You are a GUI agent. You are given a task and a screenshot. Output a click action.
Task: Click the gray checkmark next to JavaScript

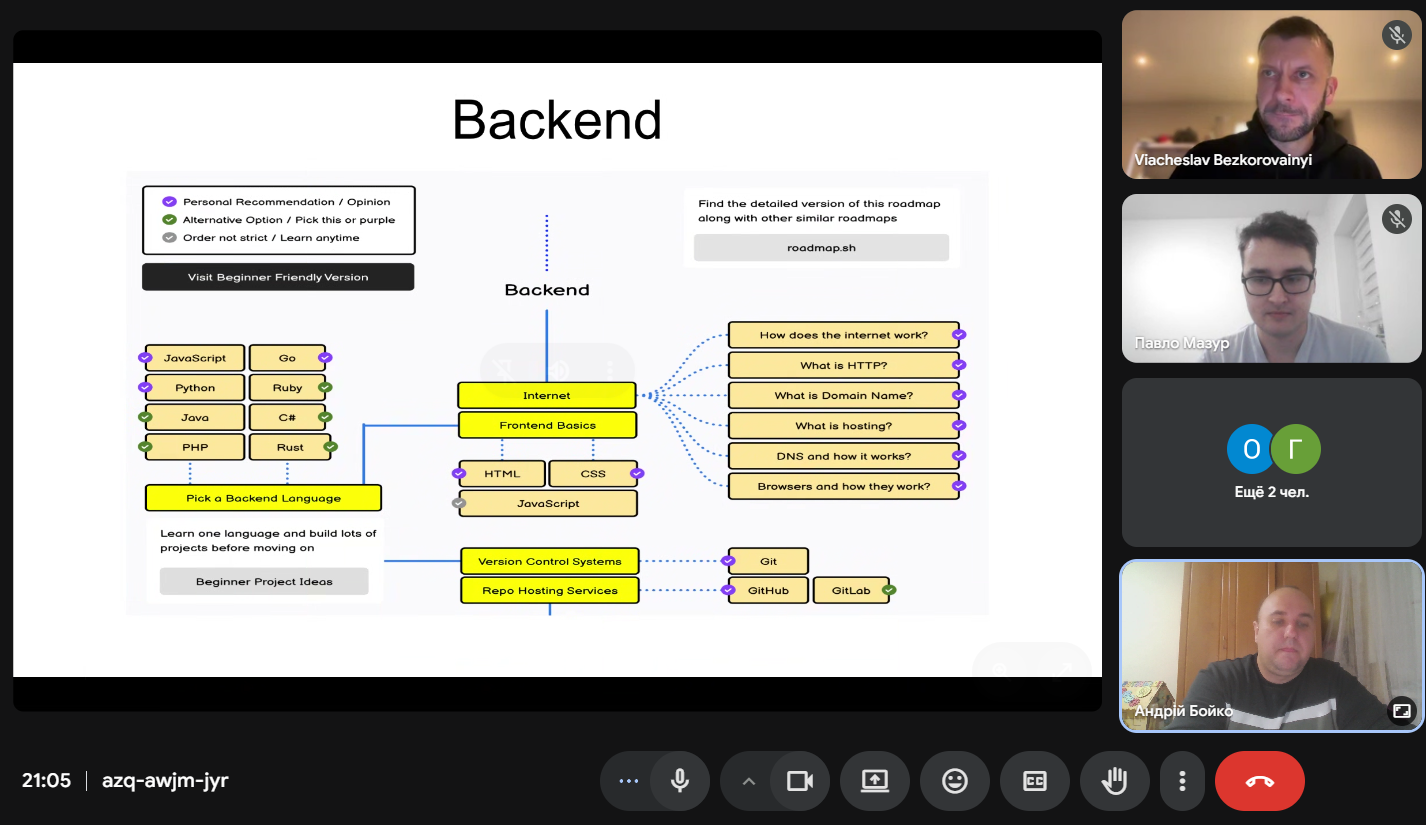(459, 503)
